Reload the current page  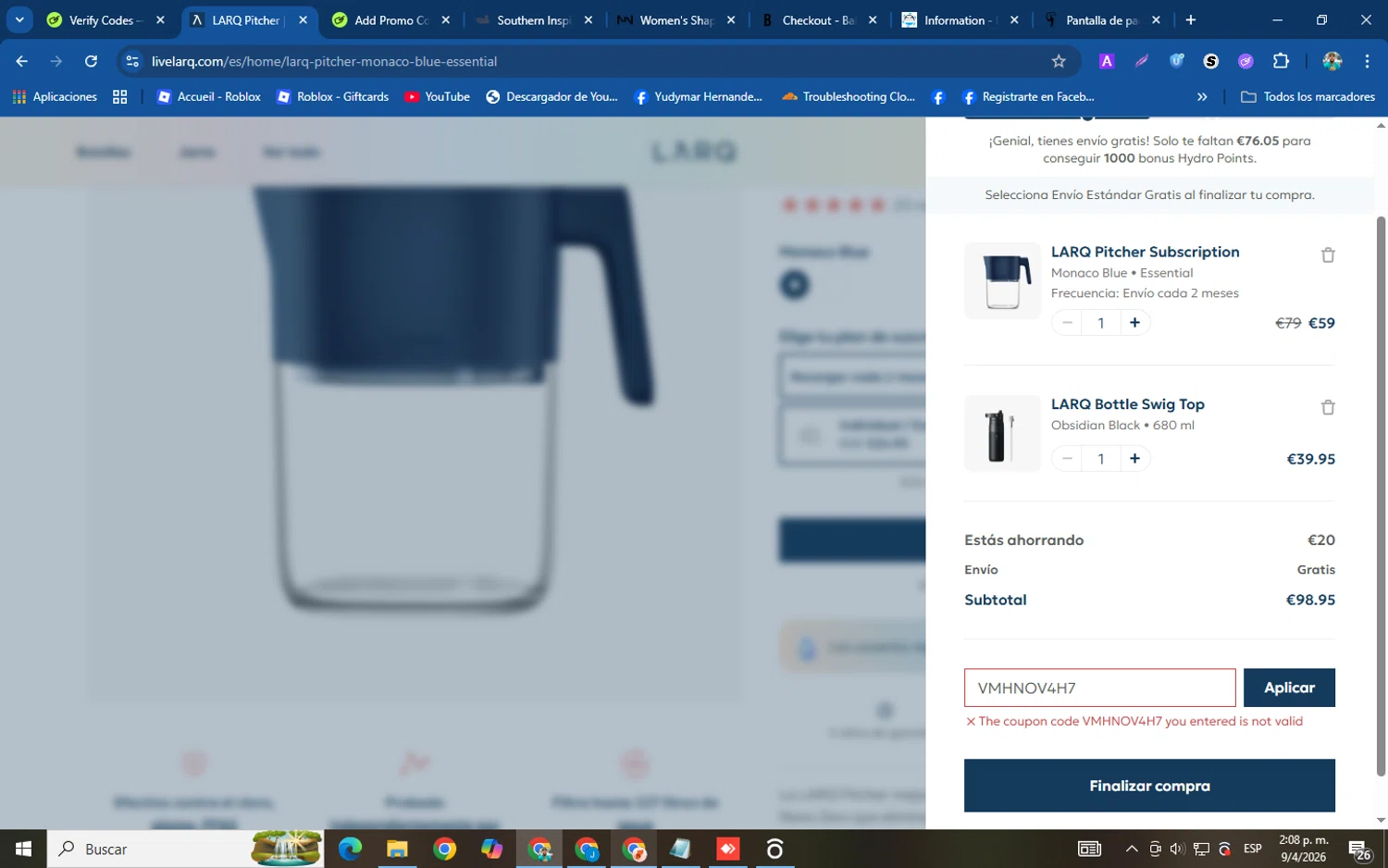pyautogui.click(x=91, y=61)
